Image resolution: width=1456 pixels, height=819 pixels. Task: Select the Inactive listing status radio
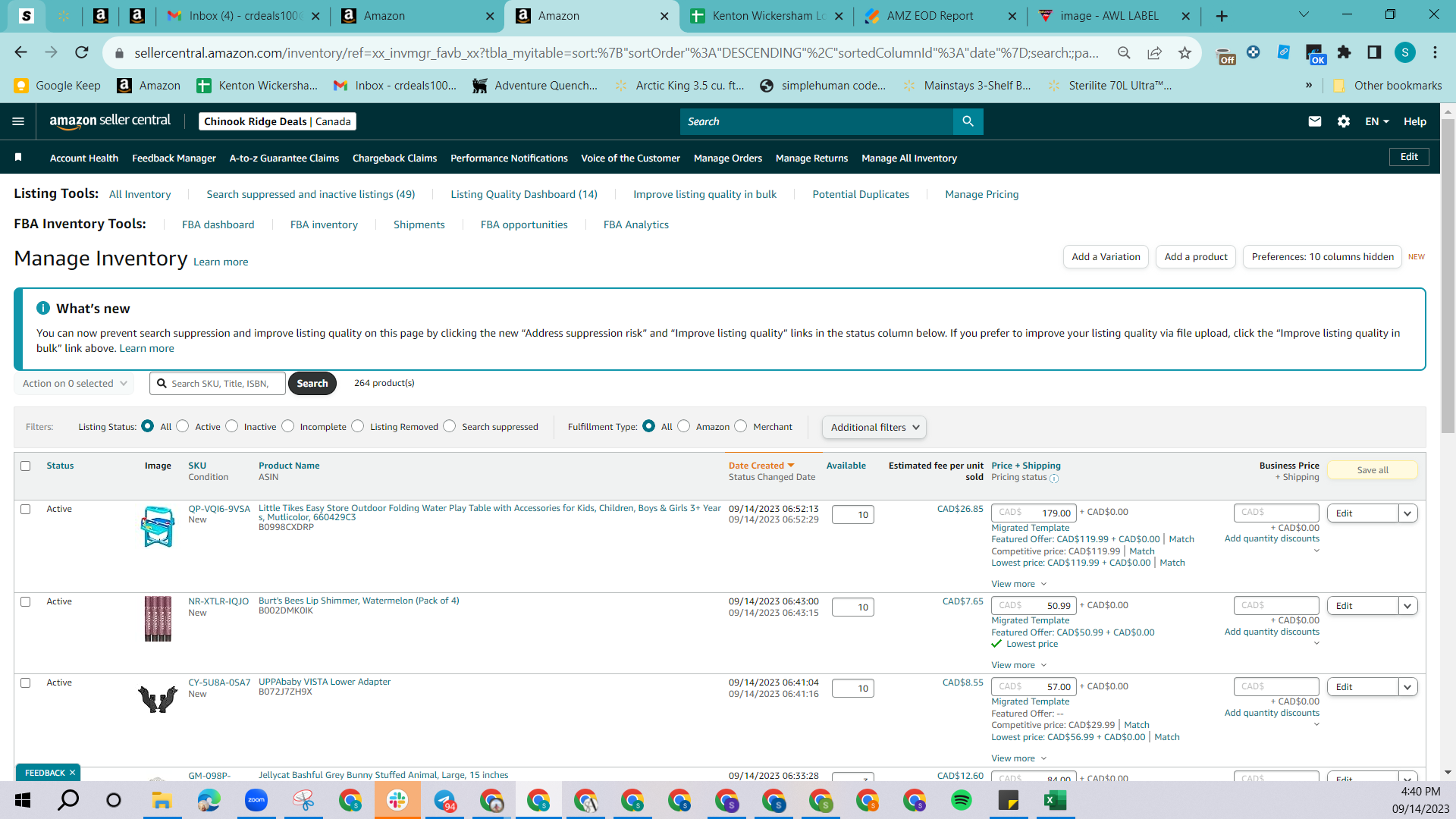click(x=232, y=426)
